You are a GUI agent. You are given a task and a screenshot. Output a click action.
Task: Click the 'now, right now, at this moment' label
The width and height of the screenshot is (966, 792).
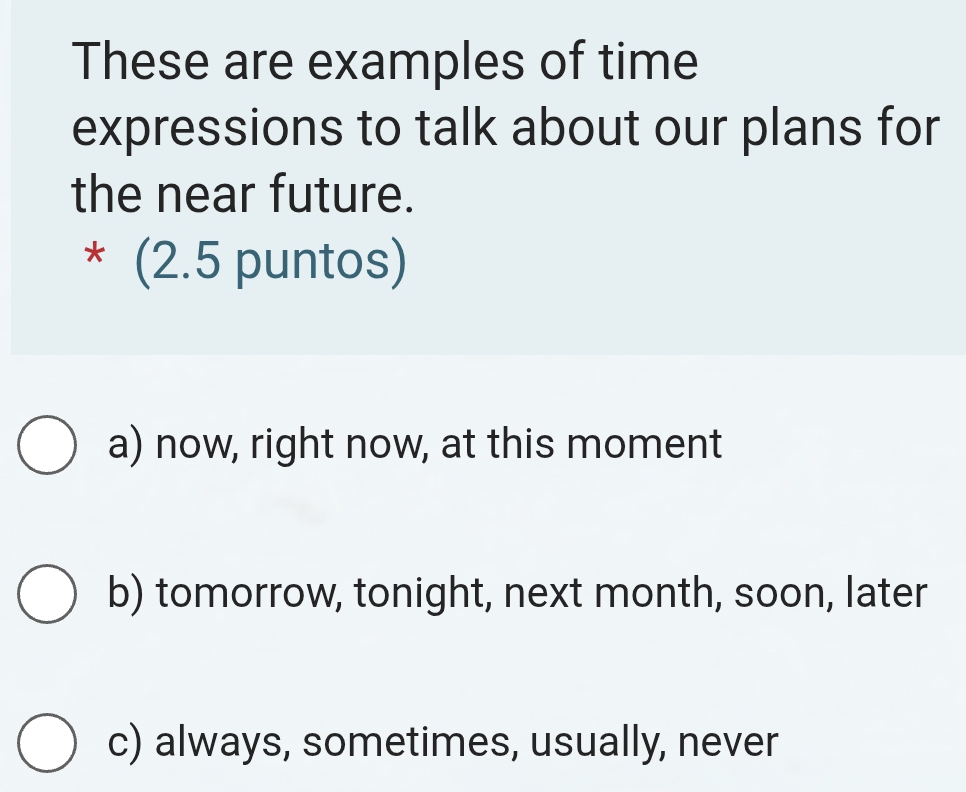coord(415,444)
